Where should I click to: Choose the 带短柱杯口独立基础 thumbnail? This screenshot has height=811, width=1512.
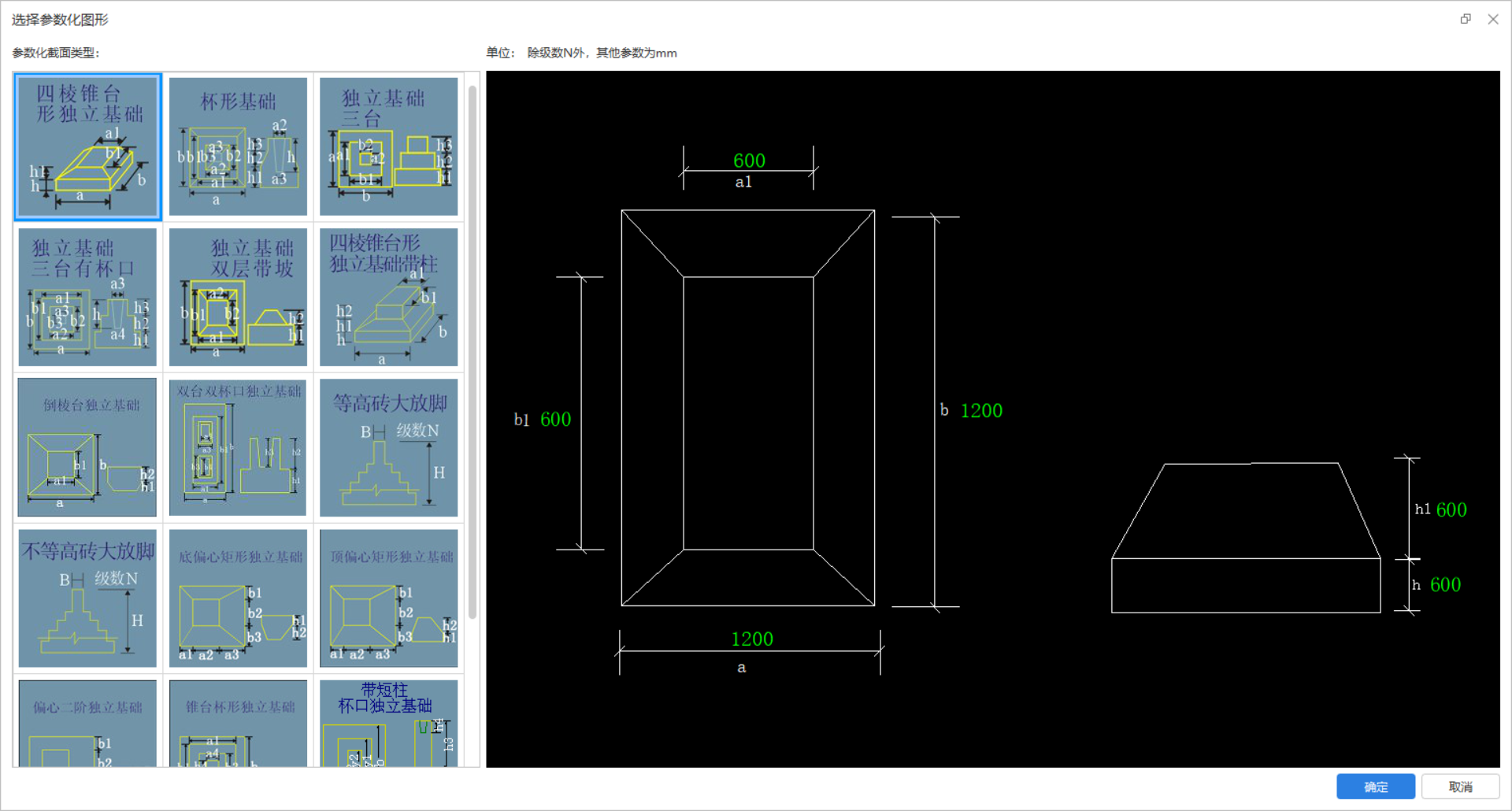388,724
